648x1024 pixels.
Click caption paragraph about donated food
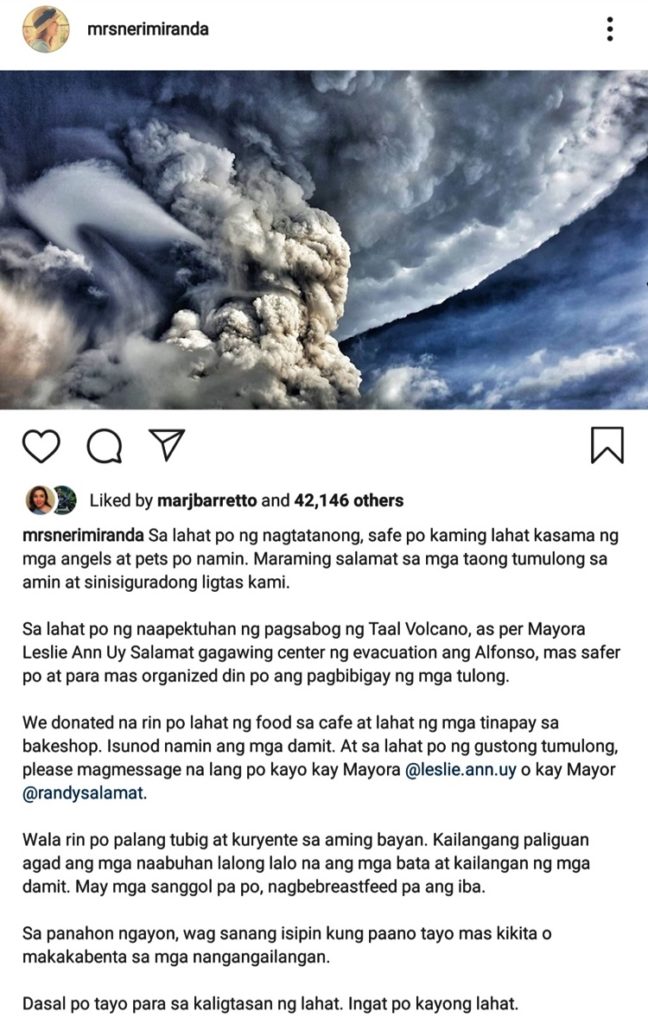321,758
